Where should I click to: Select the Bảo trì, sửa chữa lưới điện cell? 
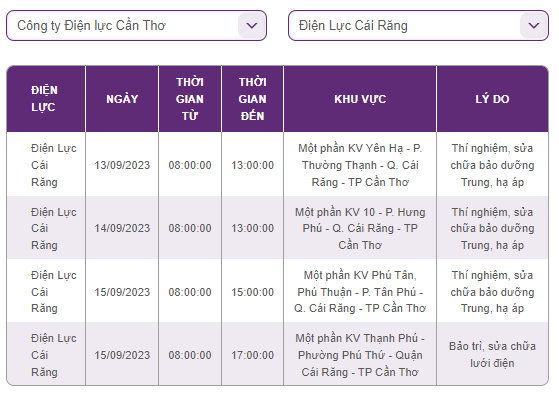492,355
